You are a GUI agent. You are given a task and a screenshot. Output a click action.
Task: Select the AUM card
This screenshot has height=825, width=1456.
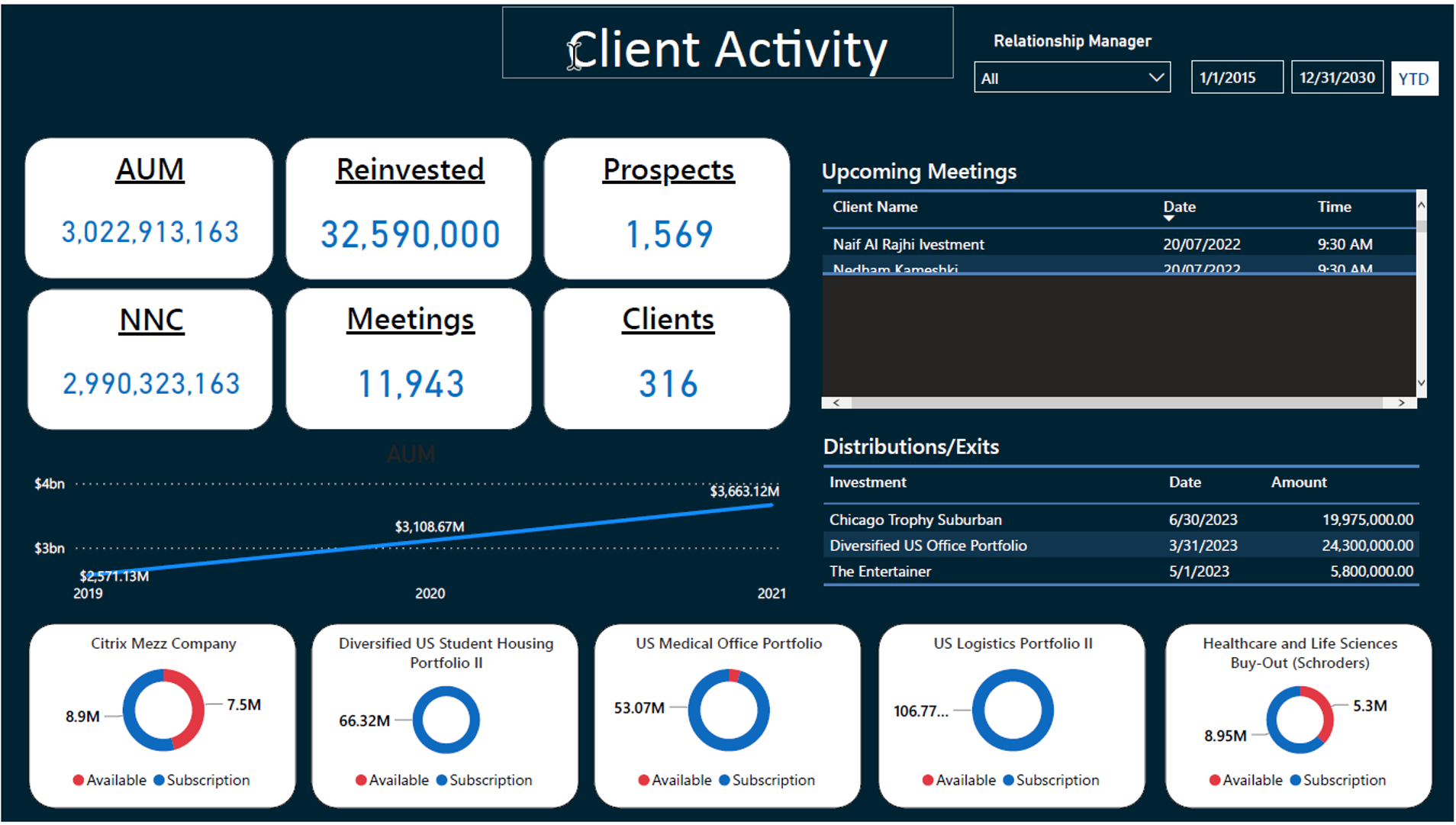150,208
